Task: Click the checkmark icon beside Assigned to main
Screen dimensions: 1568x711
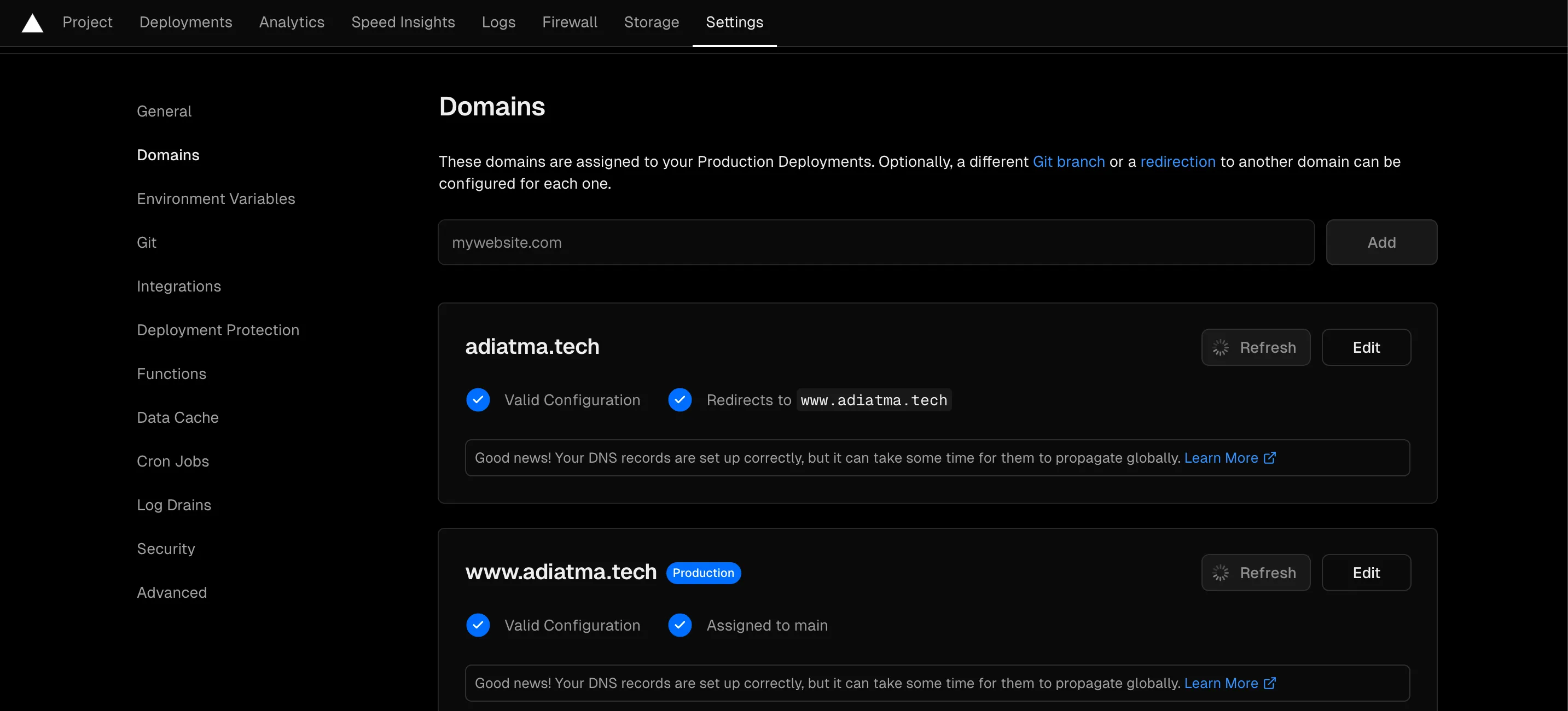Action: (680, 625)
